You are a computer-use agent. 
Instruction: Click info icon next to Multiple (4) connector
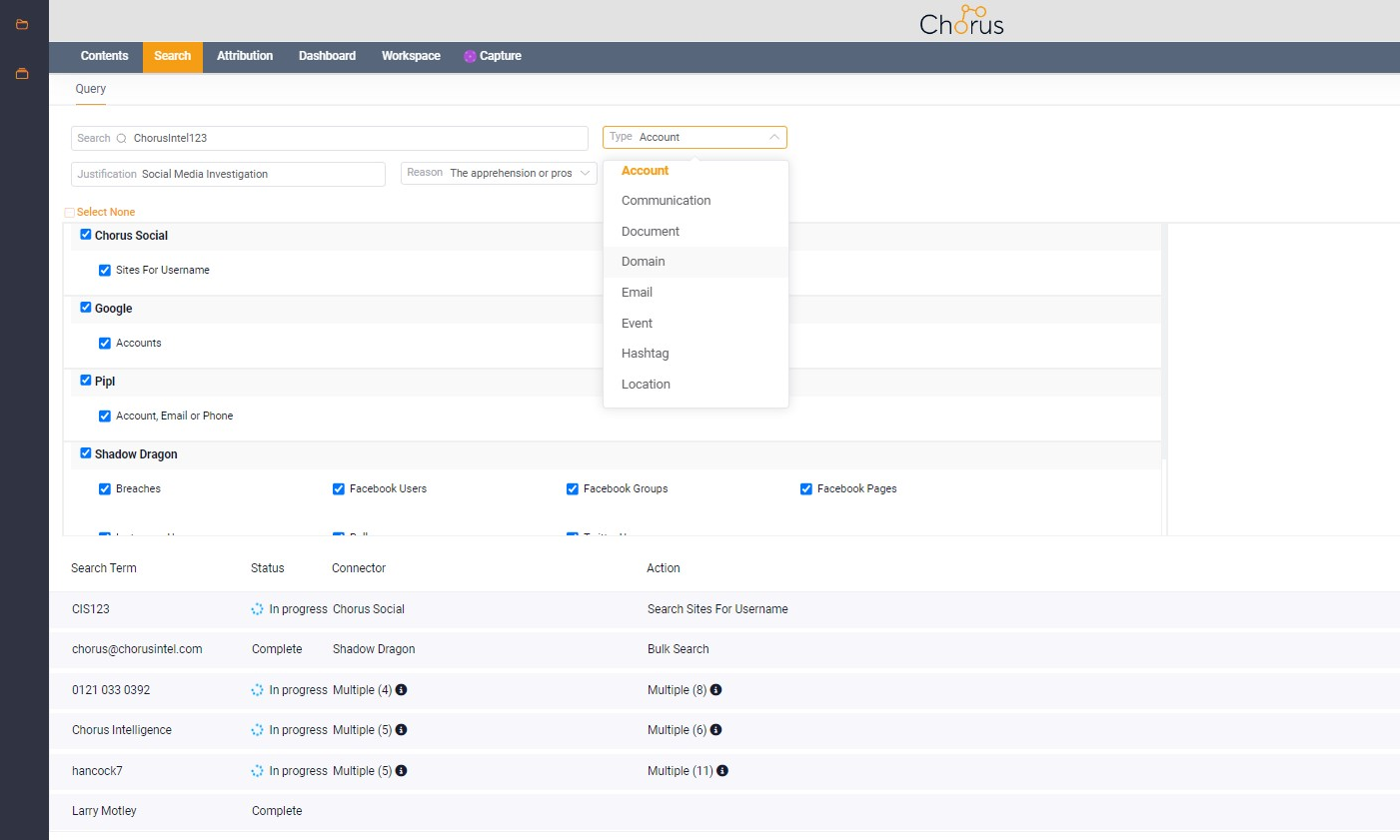(401, 690)
